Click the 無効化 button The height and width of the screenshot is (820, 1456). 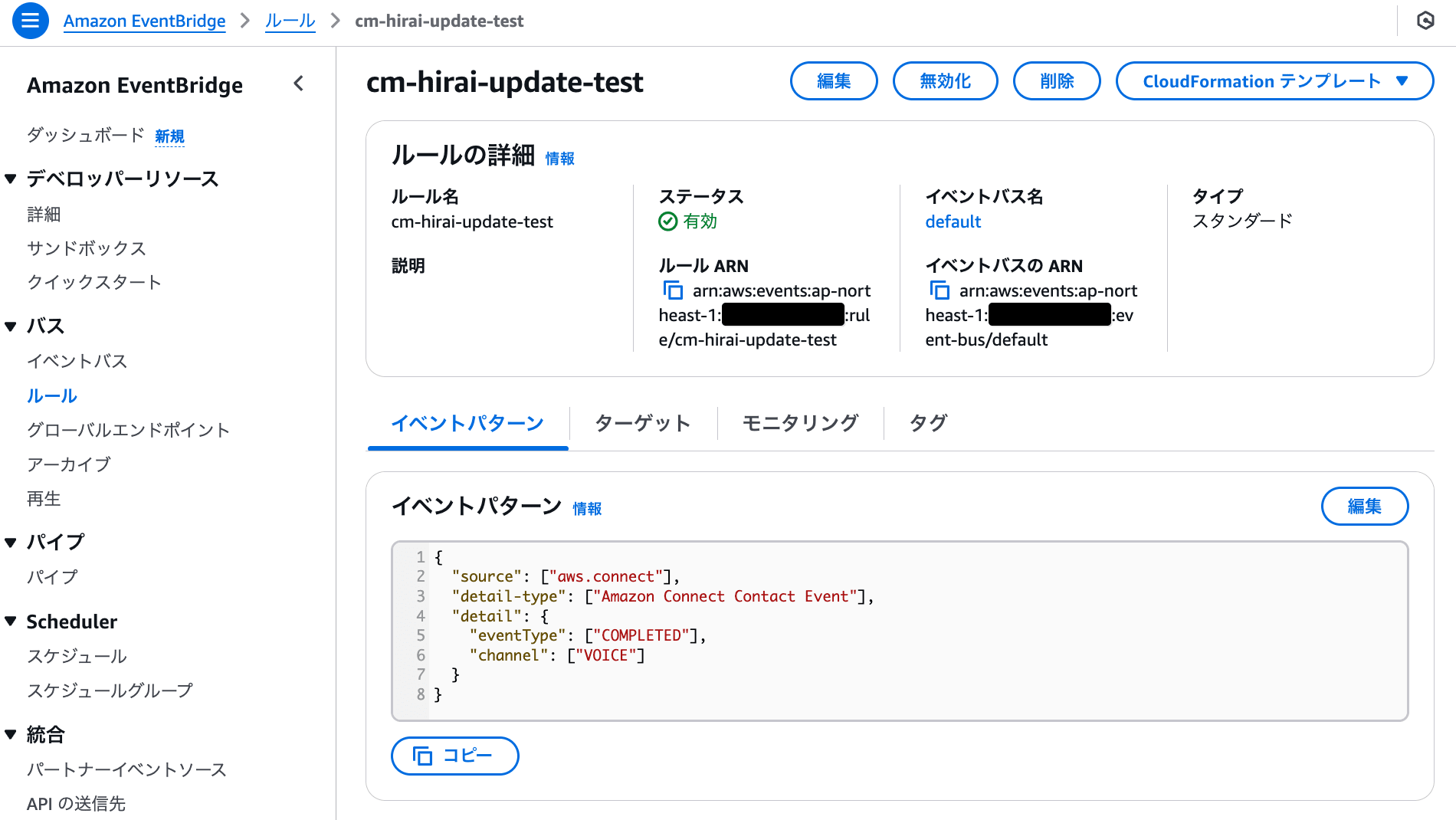coord(945,81)
